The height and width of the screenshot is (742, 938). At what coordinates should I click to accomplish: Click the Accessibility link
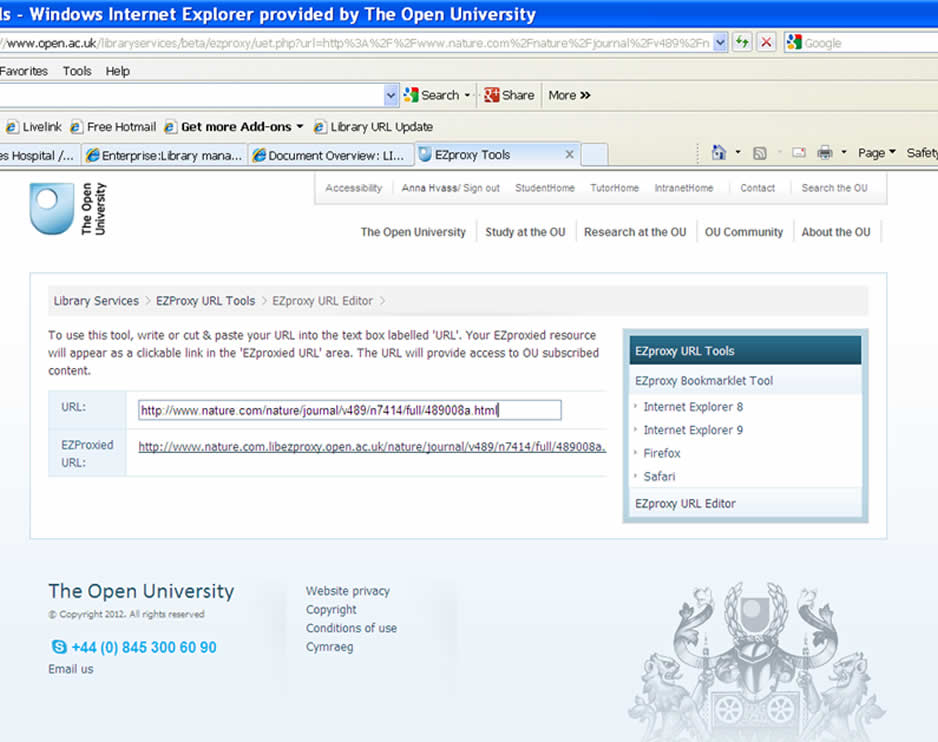[x=354, y=188]
